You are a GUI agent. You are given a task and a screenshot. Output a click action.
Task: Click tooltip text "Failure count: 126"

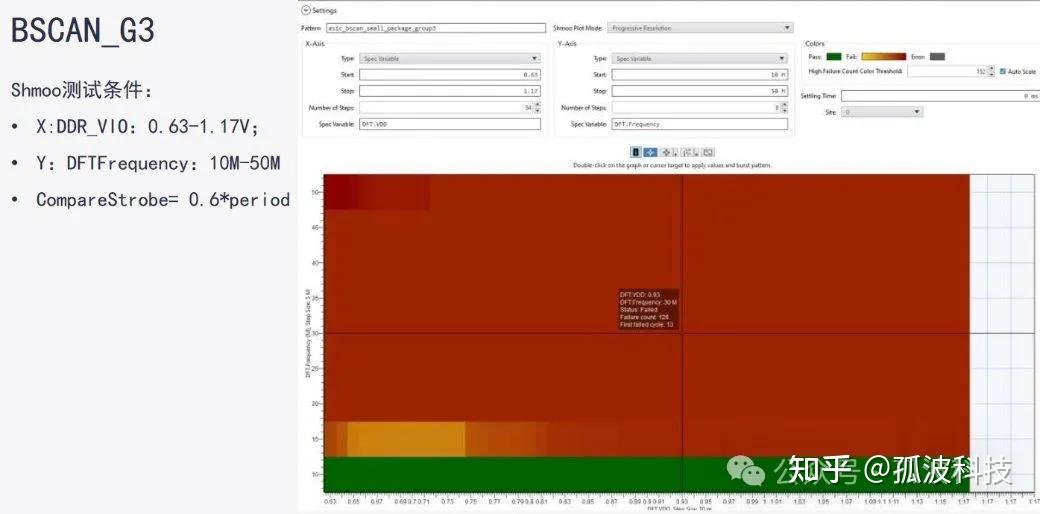643,317
